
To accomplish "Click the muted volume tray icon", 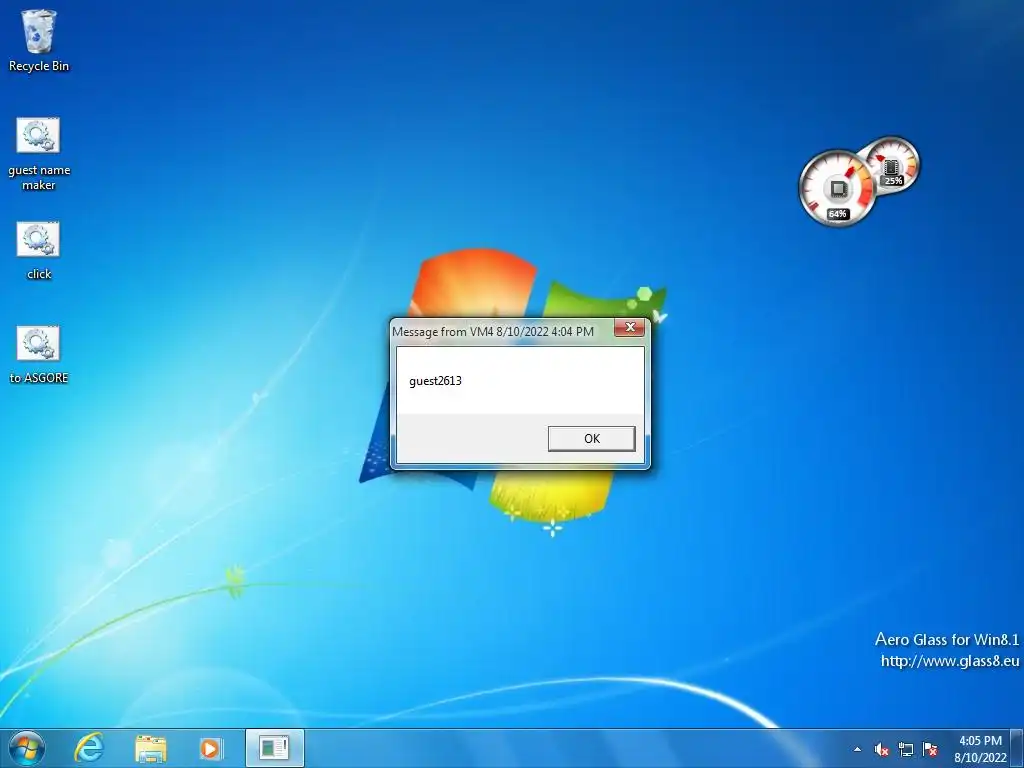I will 882,749.
